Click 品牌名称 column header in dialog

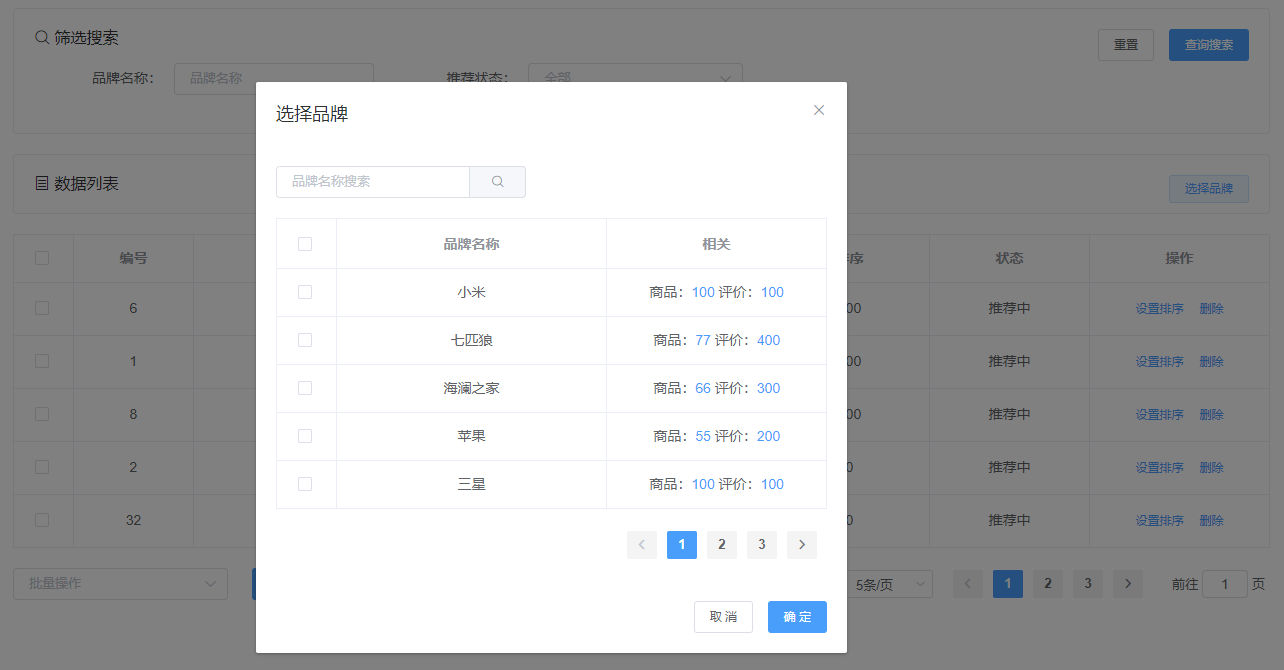(x=471, y=244)
